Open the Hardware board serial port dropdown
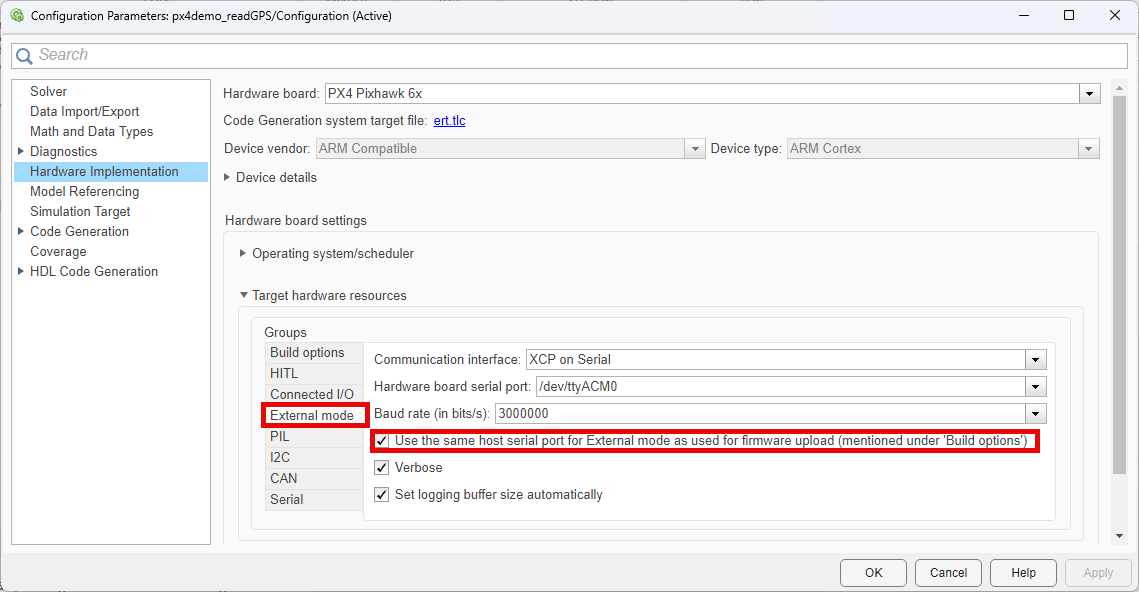Viewport: 1139px width, 592px height. pos(1036,386)
